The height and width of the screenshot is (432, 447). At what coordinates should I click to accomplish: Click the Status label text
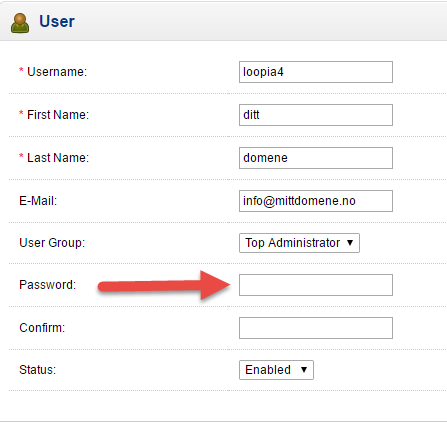click(38, 370)
